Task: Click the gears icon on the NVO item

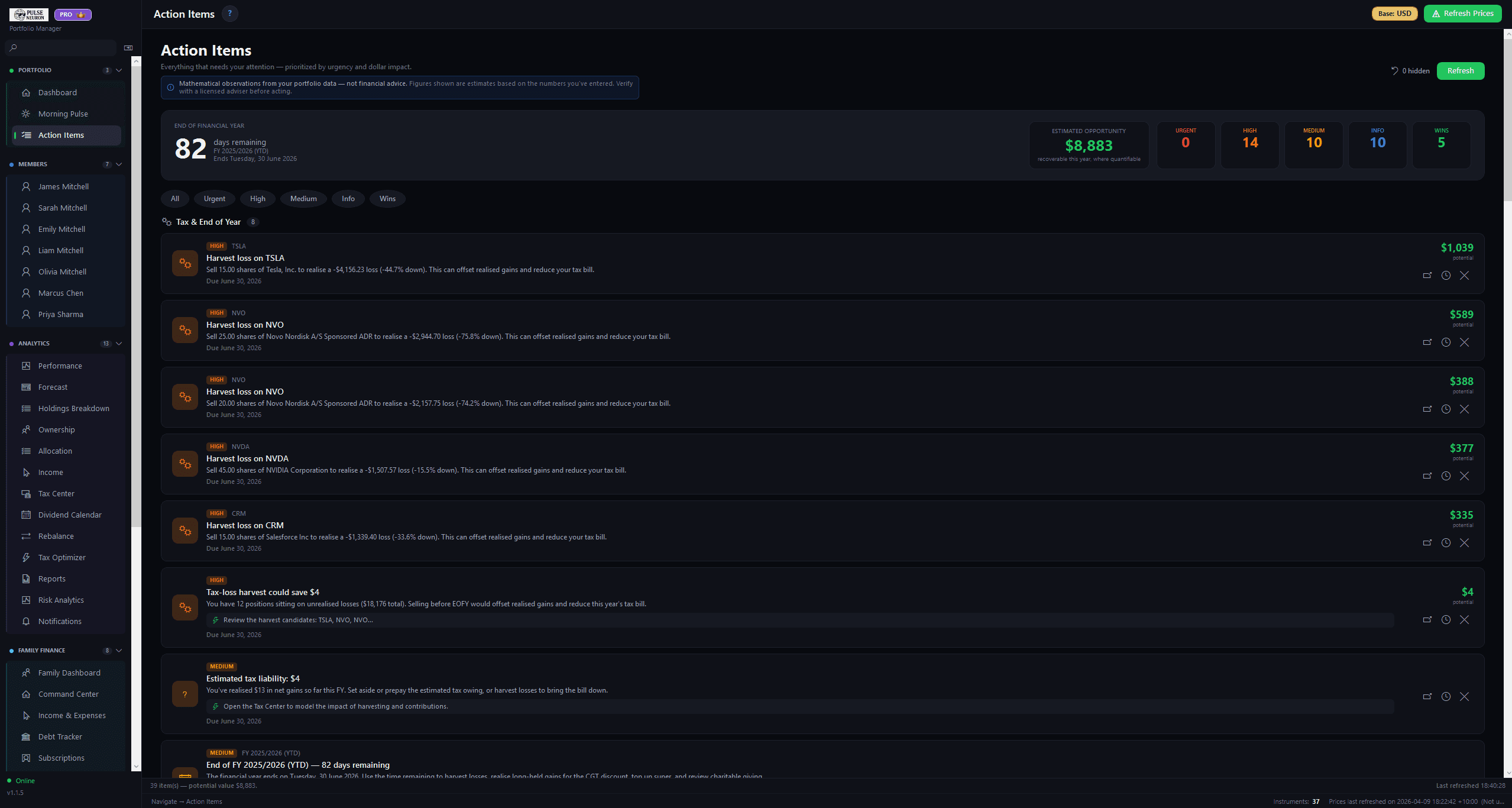Action: [185, 330]
